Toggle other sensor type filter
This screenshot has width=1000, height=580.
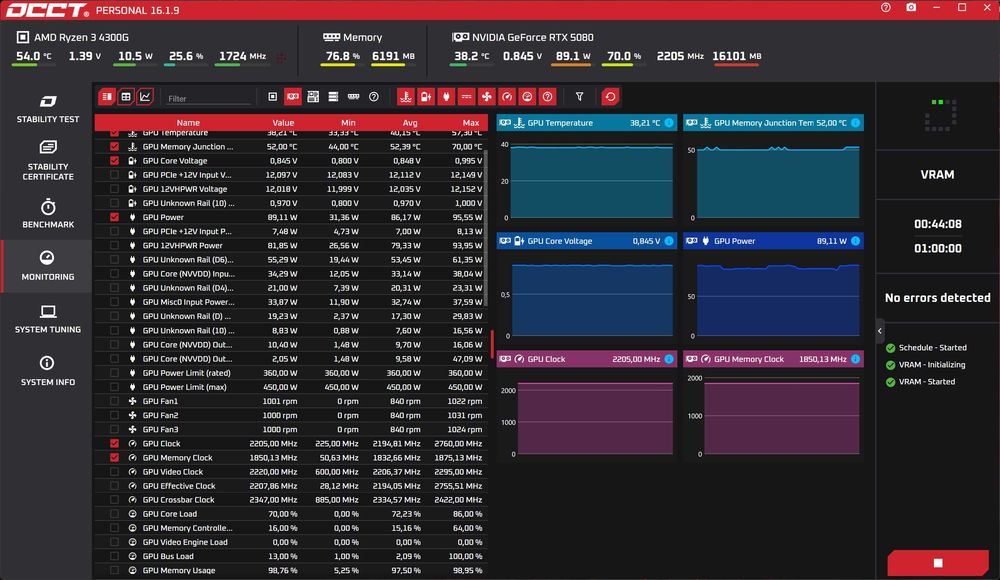coord(547,97)
